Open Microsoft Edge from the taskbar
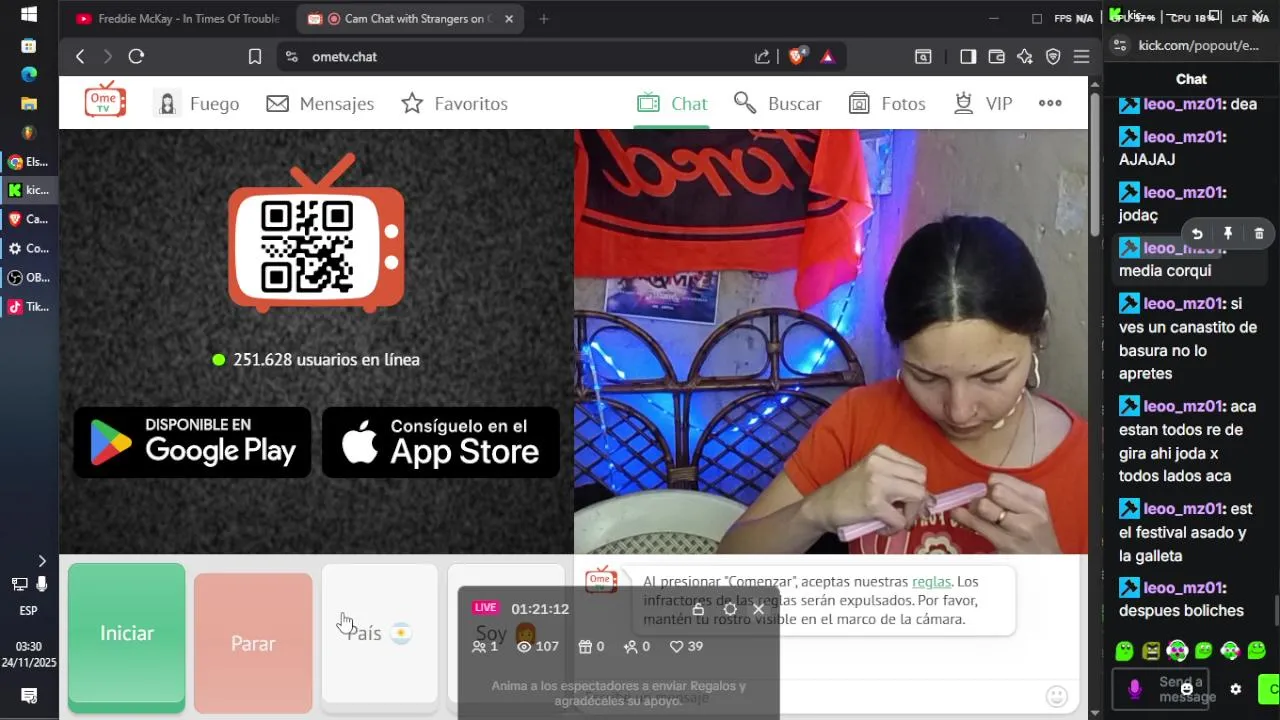Image resolution: width=1280 pixels, height=720 pixels. coord(29,74)
